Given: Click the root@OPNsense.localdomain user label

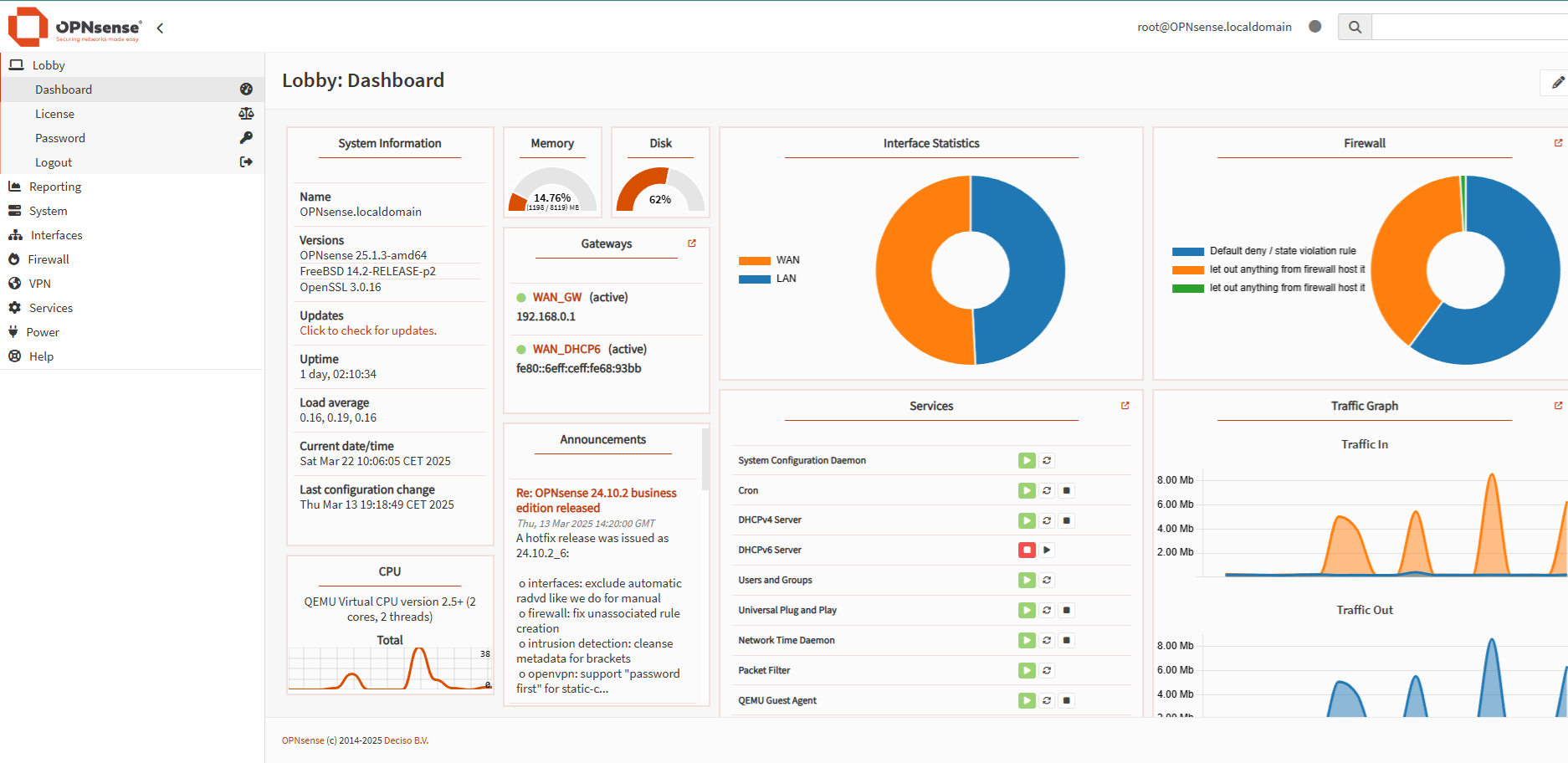Looking at the screenshot, I should [1214, 27].
